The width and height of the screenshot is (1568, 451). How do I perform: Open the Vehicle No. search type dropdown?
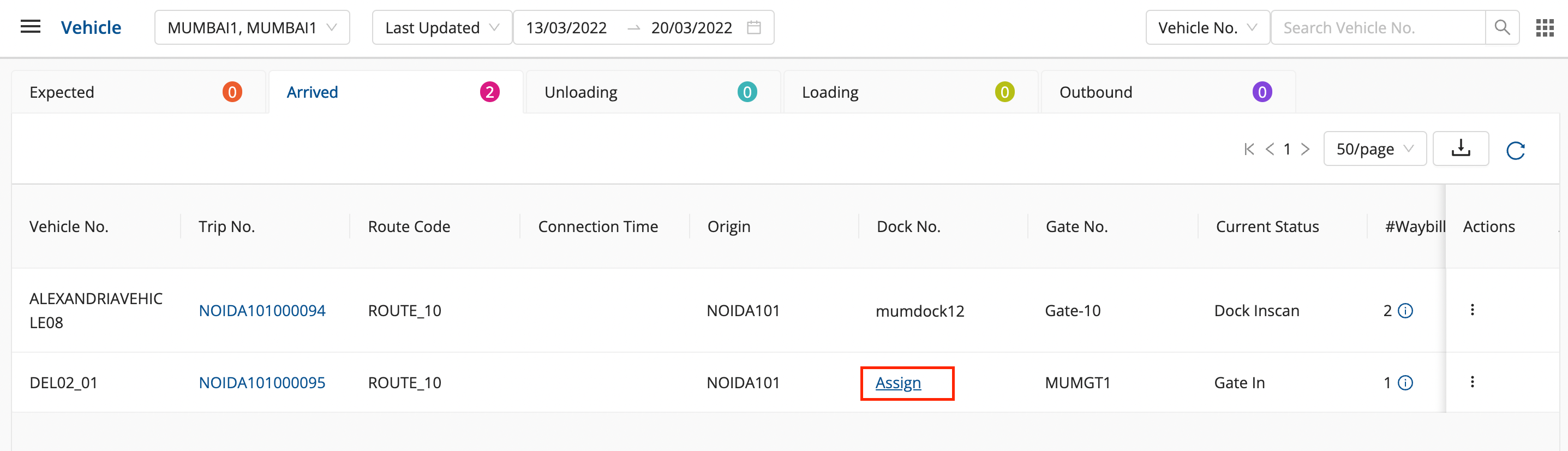click(1207, 27)
